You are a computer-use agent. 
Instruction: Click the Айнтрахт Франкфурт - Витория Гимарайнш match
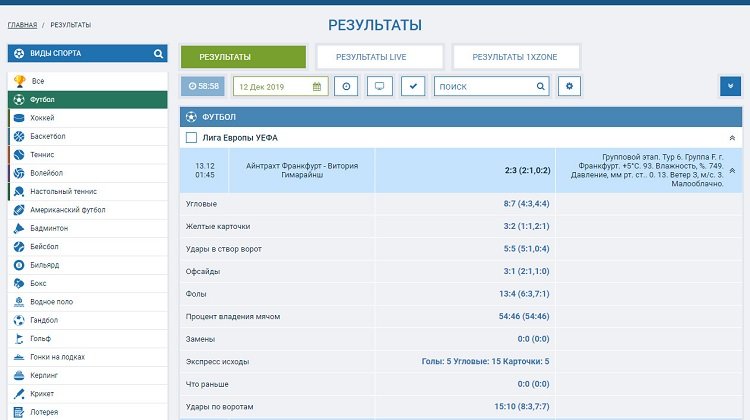pyautogui.click(x=302, y=170)
